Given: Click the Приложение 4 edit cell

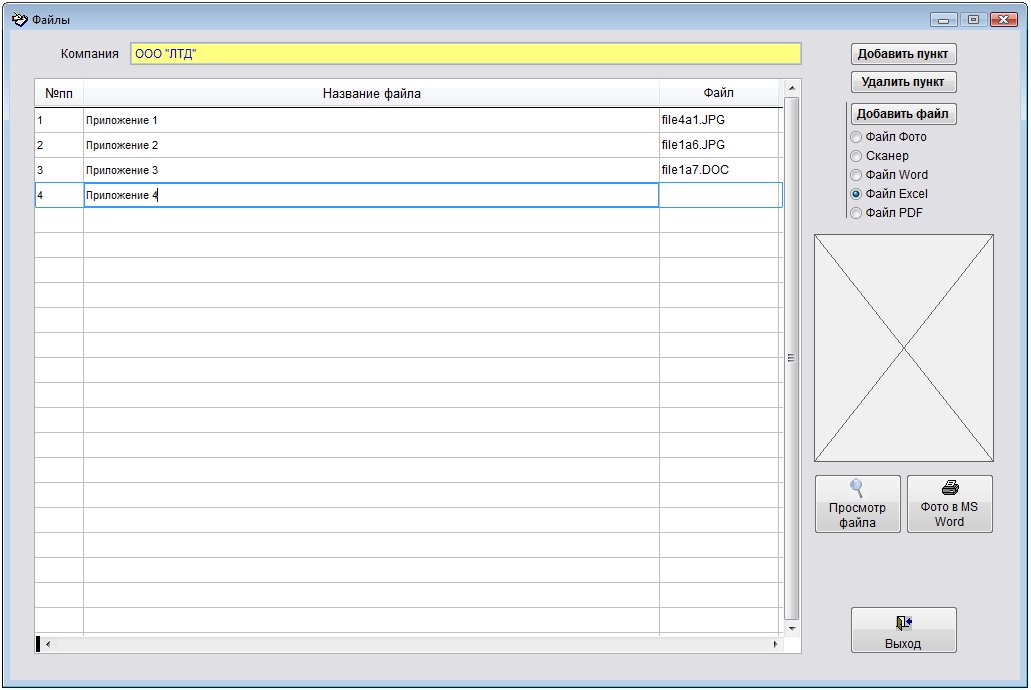Looking at the screenshot, I should click(x=372, y=195).
